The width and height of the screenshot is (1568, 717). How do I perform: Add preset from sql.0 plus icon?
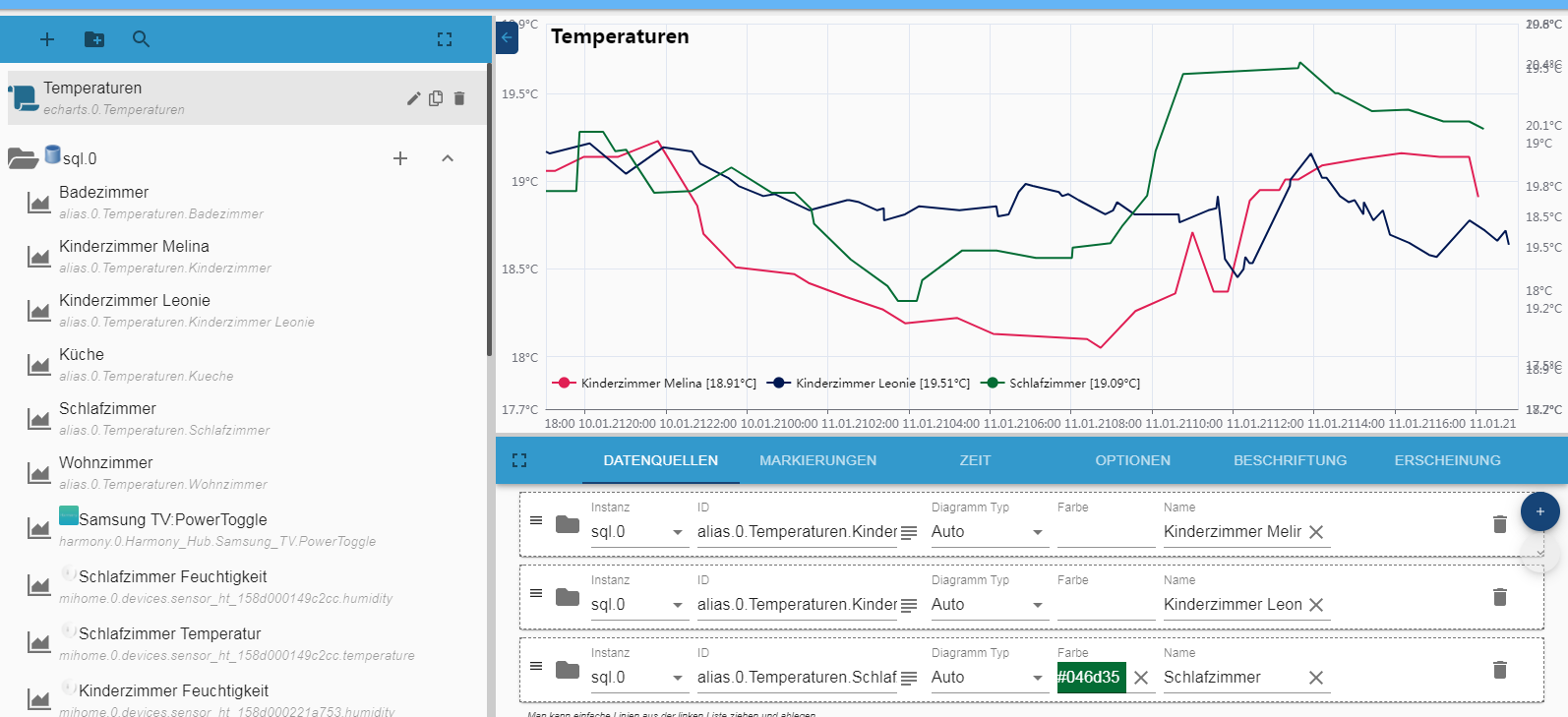tap(400, 158)
